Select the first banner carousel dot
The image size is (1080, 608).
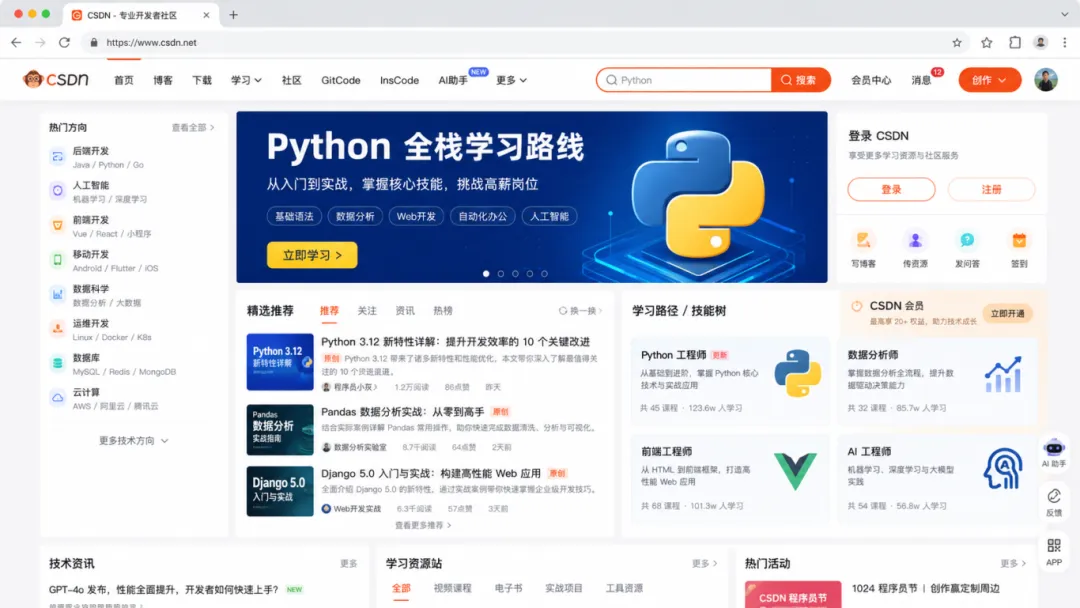coord(486,273)
